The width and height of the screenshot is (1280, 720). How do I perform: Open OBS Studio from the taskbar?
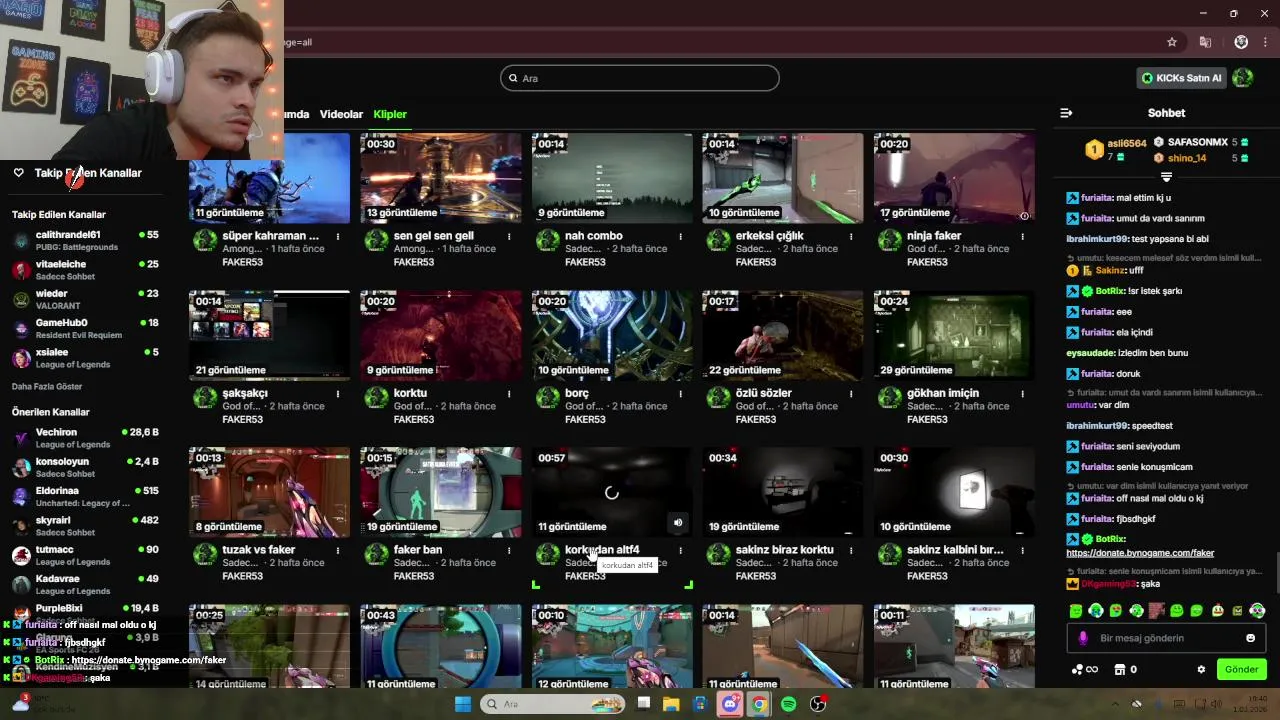pos(818,704)
